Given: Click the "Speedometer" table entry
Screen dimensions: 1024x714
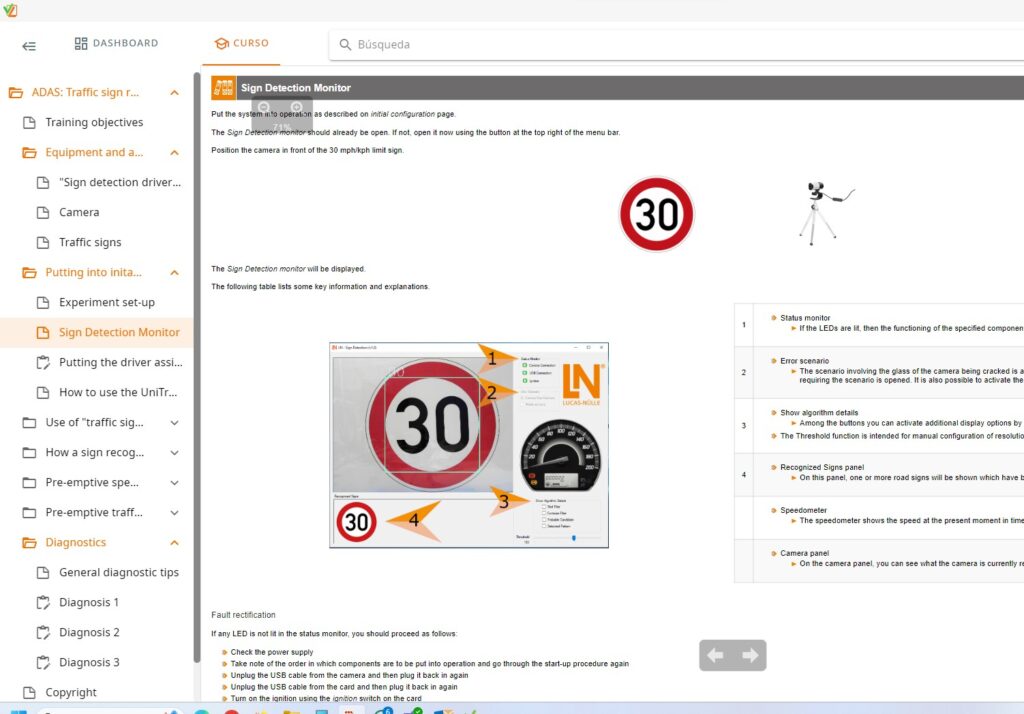Looking at the screenshot, I should (x=803, y=511).
